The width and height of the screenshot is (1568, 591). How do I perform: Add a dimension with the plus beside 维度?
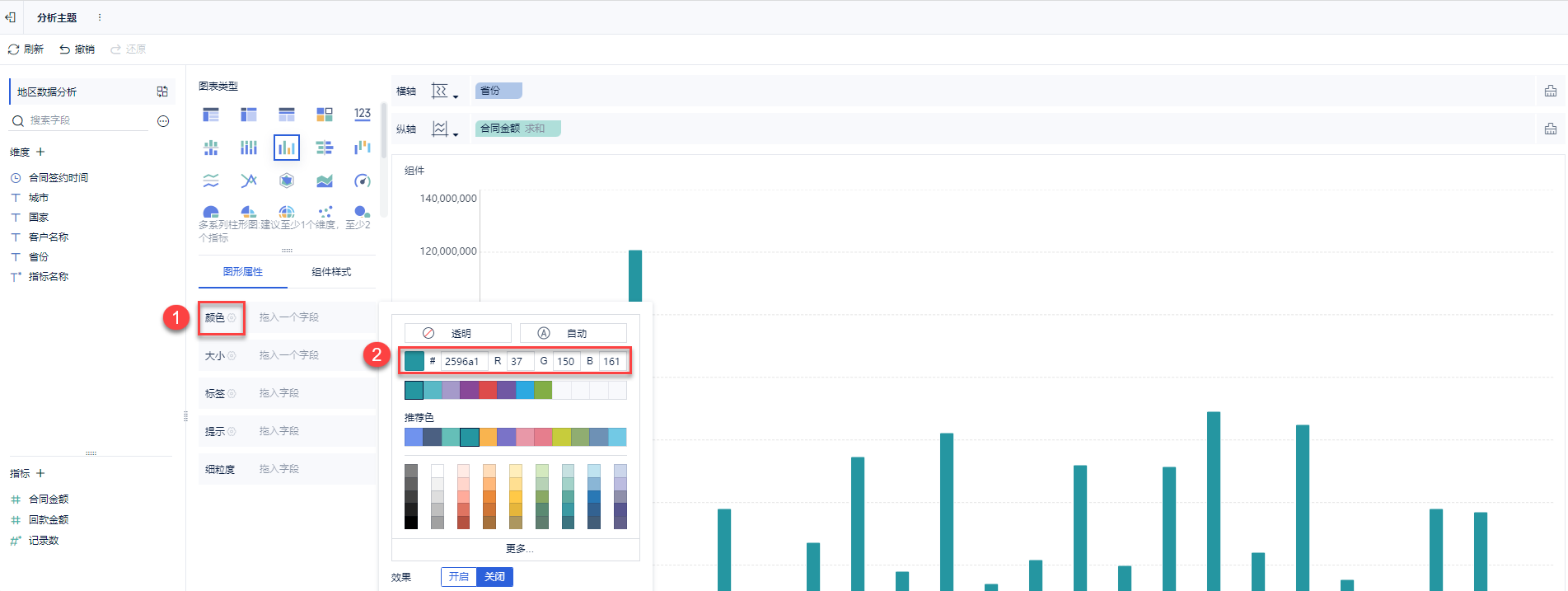tap(40, 152)
